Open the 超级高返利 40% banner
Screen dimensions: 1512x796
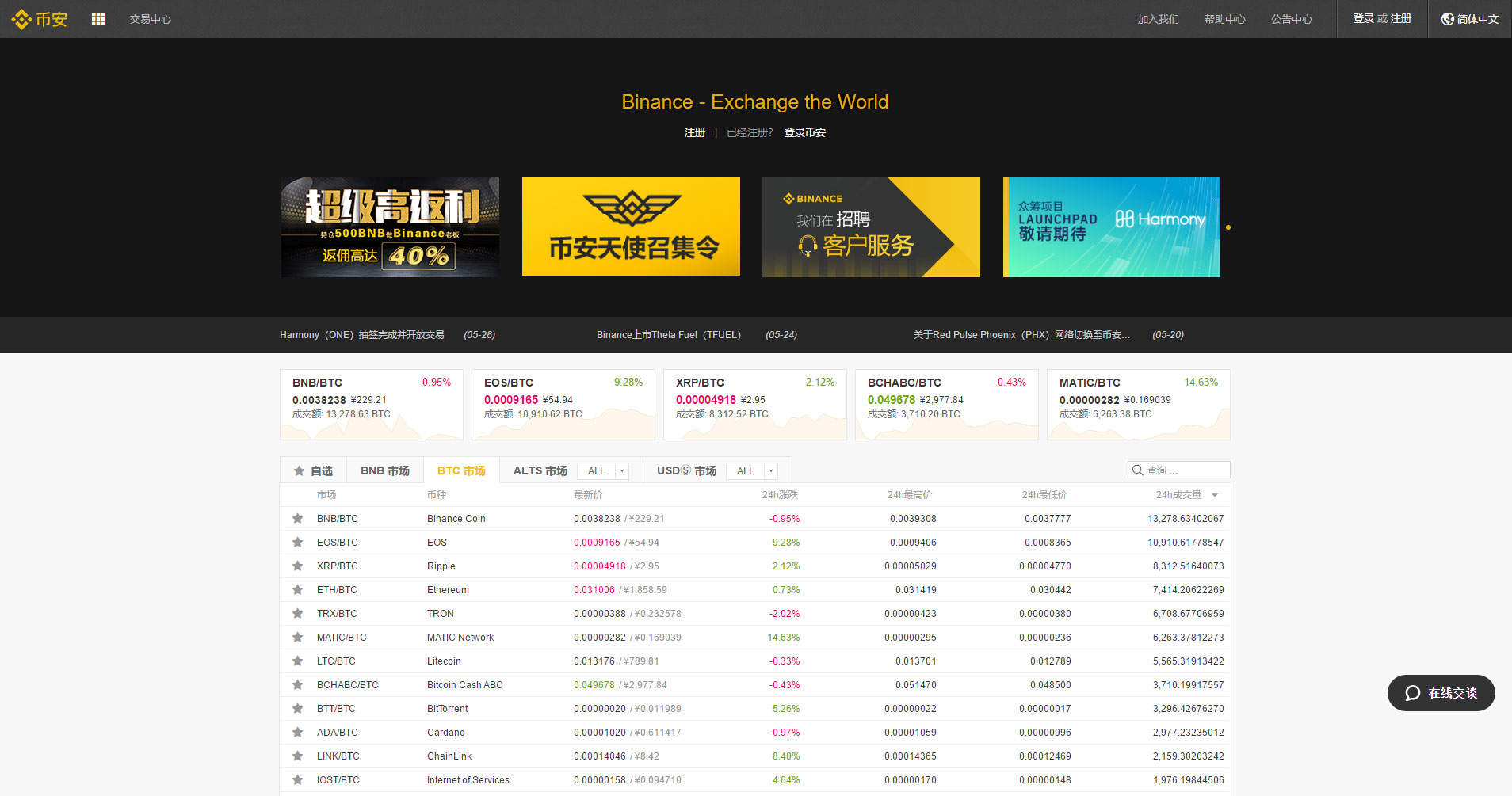(x=390, y=227)
